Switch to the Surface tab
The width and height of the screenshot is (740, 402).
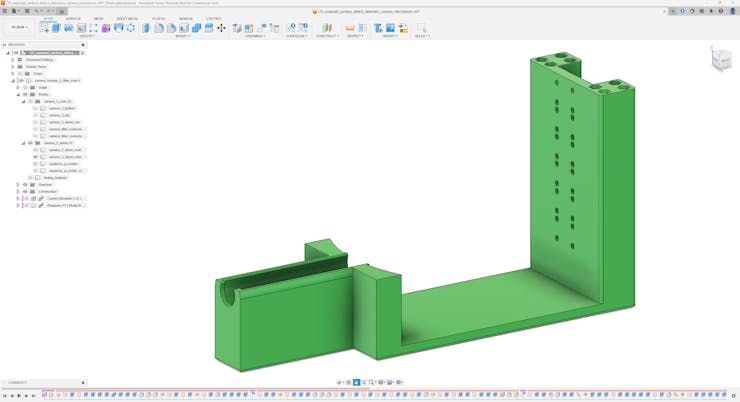tap(73, 18)
